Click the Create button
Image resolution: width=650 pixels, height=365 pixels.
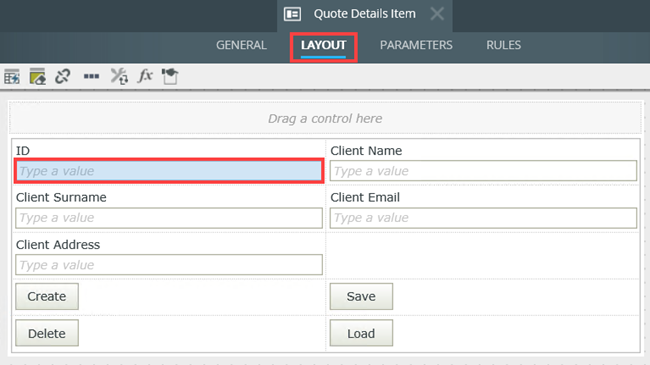pos(47,297)
